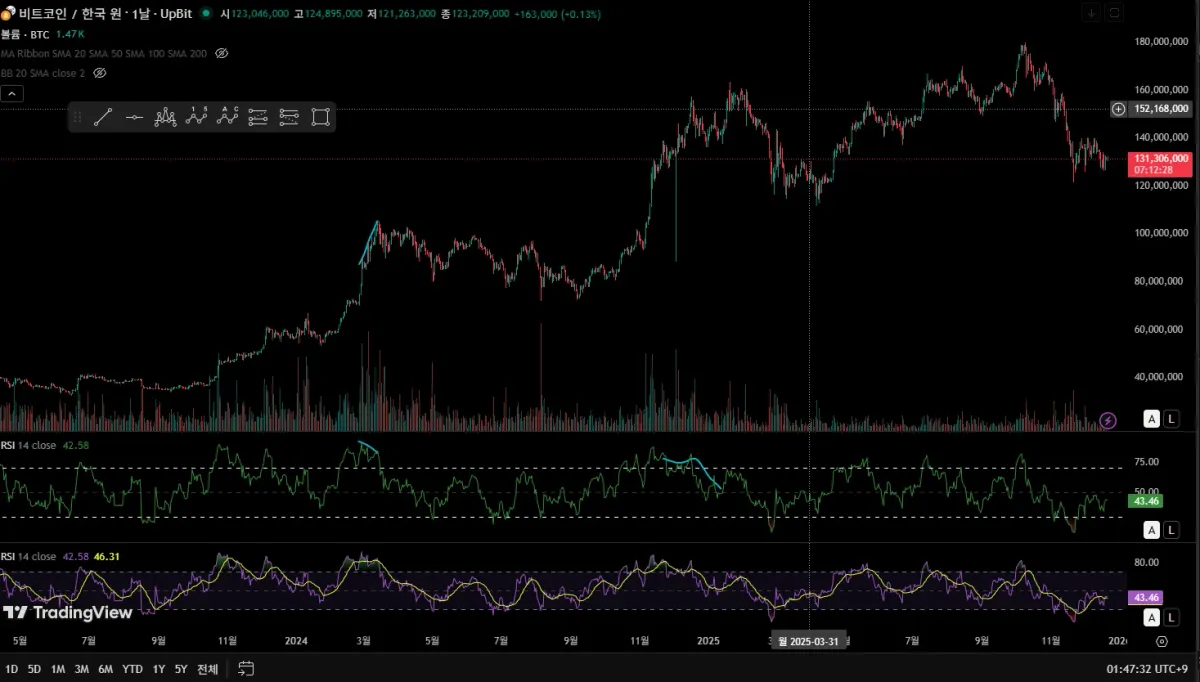Select the 6M date range
1200x682 pixels.
click(105, 669)
